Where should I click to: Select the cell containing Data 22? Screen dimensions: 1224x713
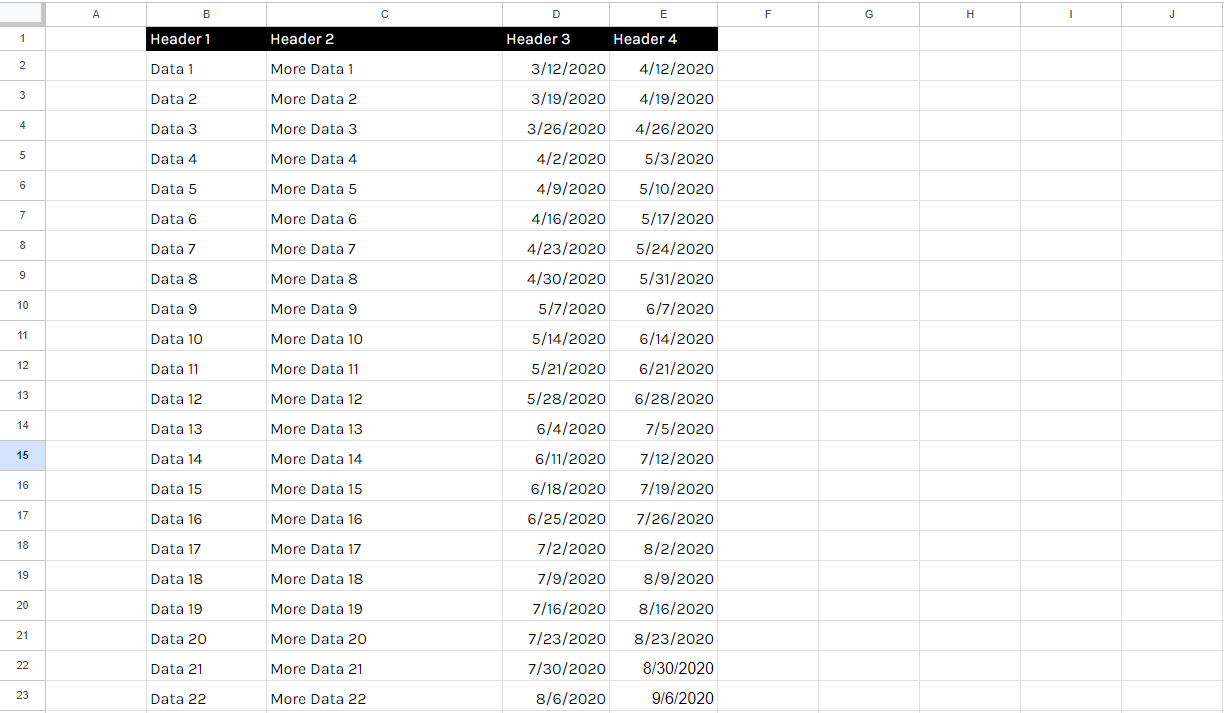206,696
